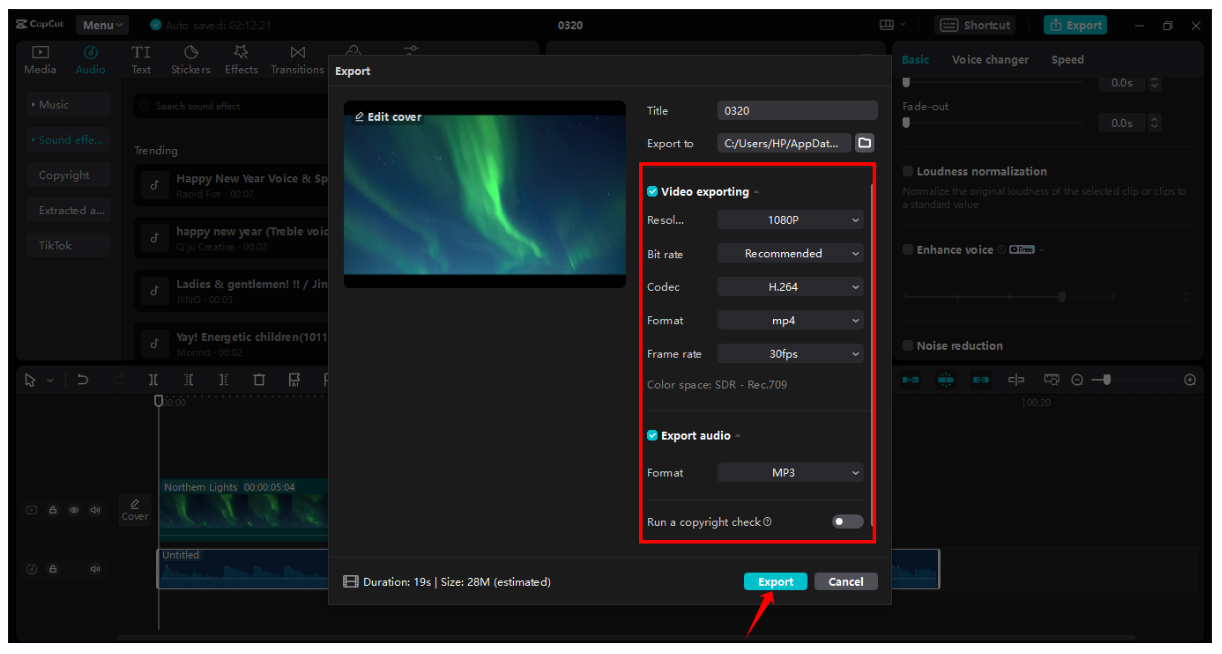This screenshot has height=654, width=1222.
Task: Click the Cover button beside video track
Action: point(134,510)
